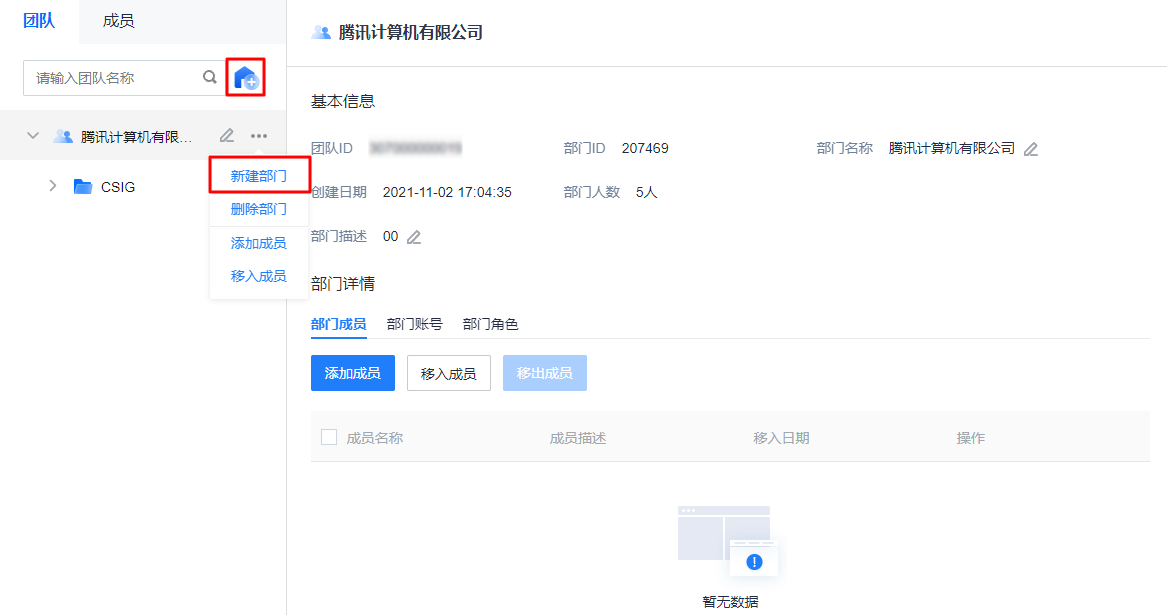
Task: Choose 删除部门 from the context menu
Action: tap(258, 209)
